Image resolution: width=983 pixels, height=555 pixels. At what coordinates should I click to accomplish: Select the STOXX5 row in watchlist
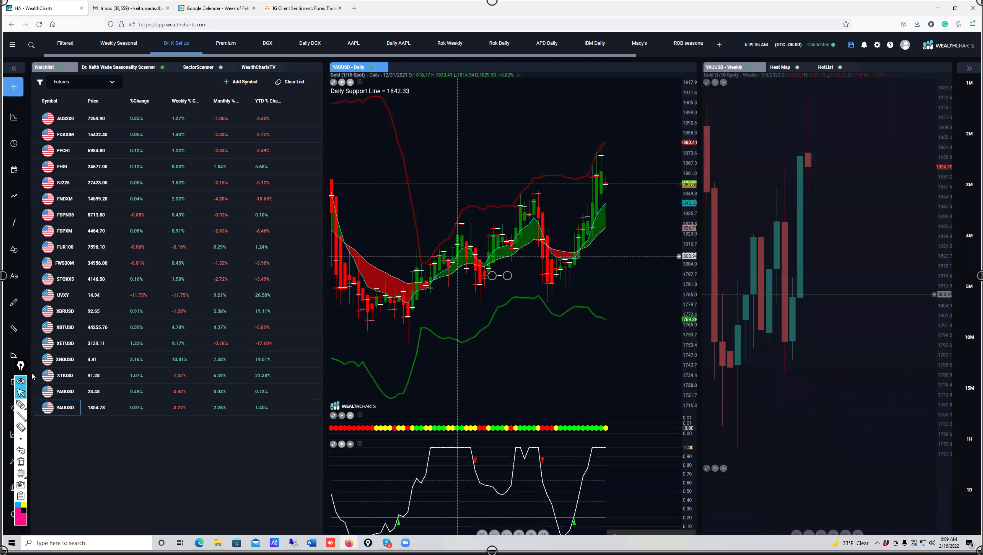click(x=179, y=279)
